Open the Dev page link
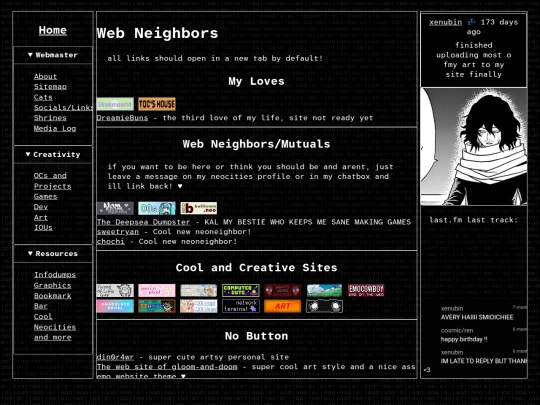 (x=41, y=207)
